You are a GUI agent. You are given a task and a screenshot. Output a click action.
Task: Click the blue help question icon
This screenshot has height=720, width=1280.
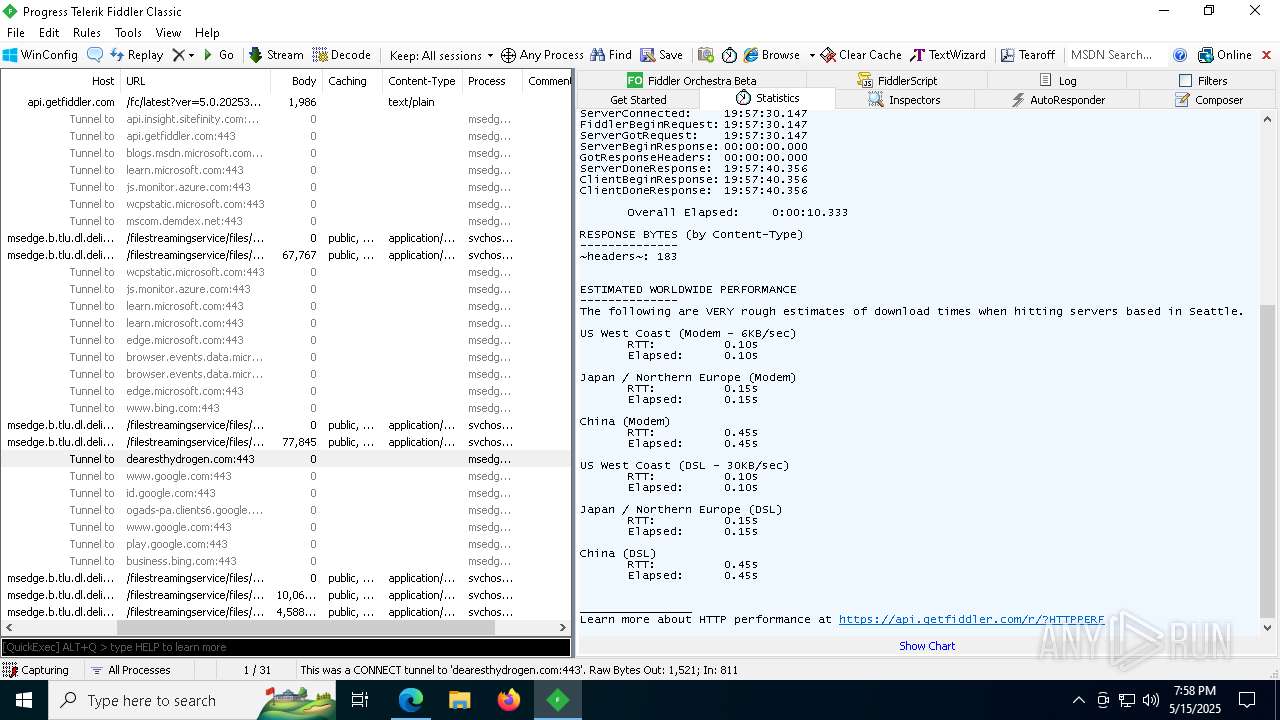1180,55
